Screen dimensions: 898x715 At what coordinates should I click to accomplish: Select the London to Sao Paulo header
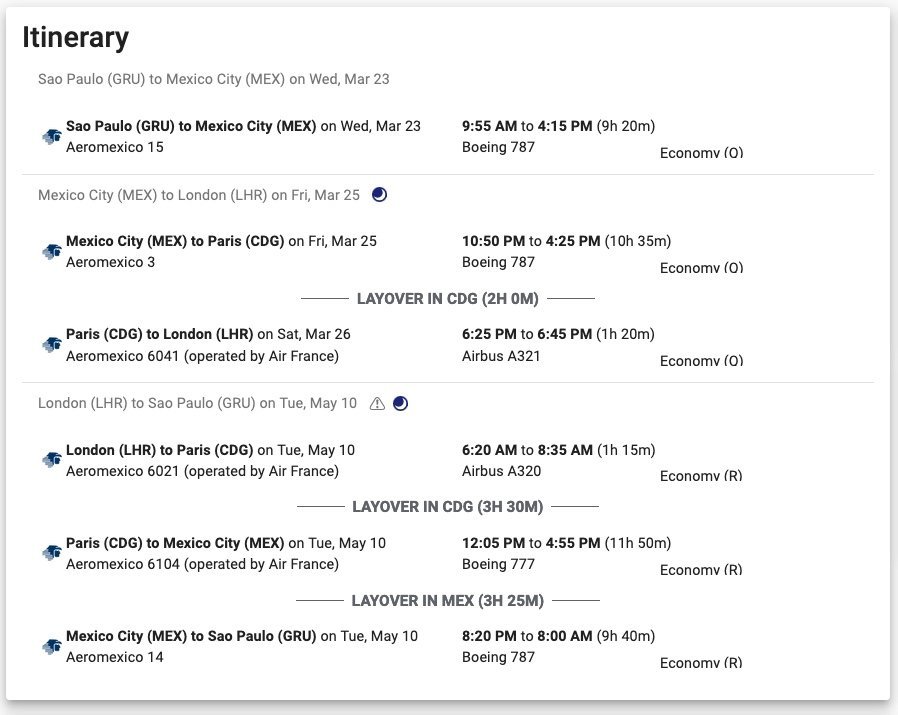tap(197, 404)
